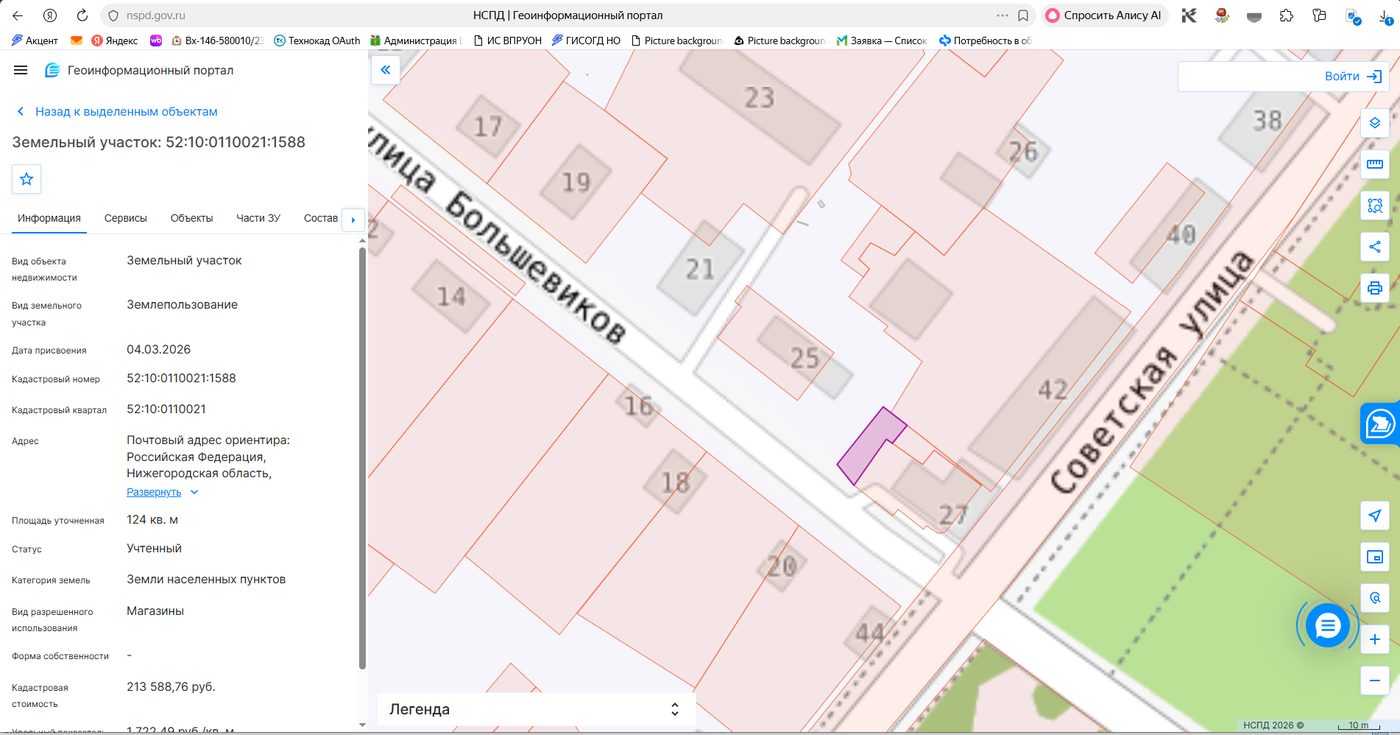Open the map layers tool

tap(1375, 123)
